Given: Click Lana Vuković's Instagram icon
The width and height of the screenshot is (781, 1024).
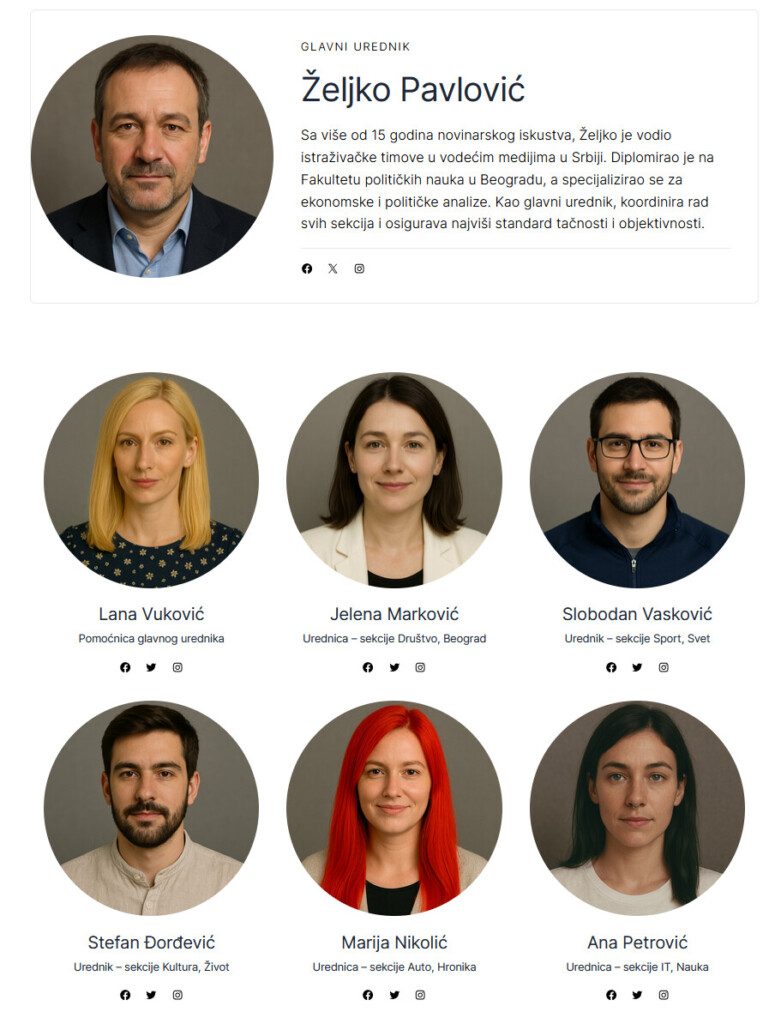Looking at the screenshot, I should click(178, 667).
